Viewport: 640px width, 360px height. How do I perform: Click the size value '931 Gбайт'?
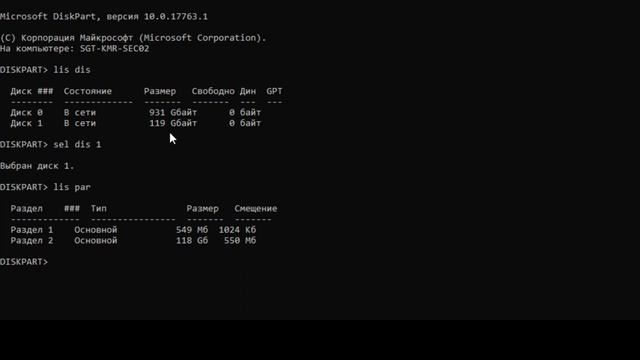point(173,113)
